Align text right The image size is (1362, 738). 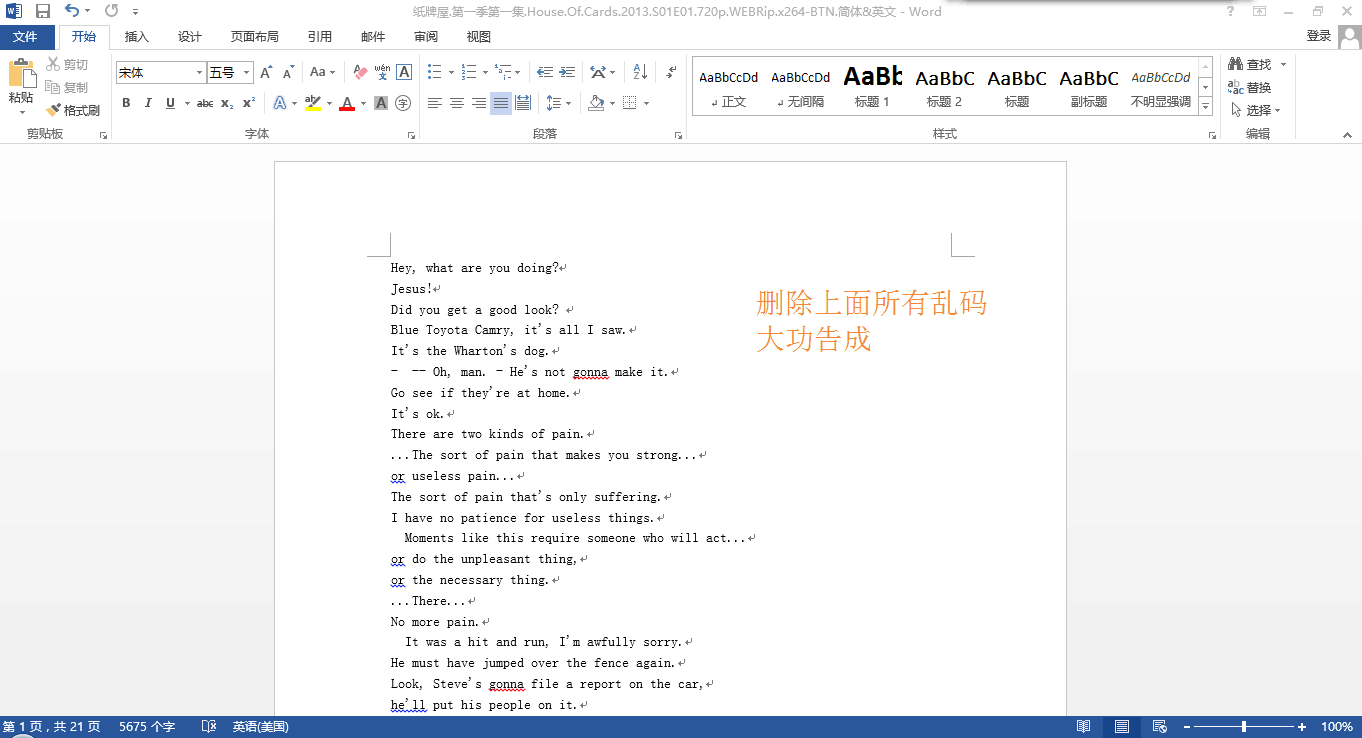coord(479,103)
